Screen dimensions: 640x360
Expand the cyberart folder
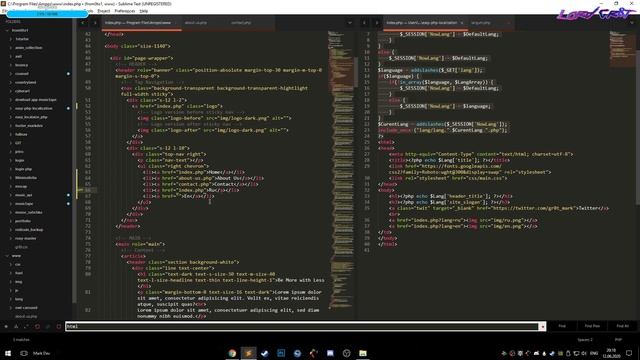11,91
